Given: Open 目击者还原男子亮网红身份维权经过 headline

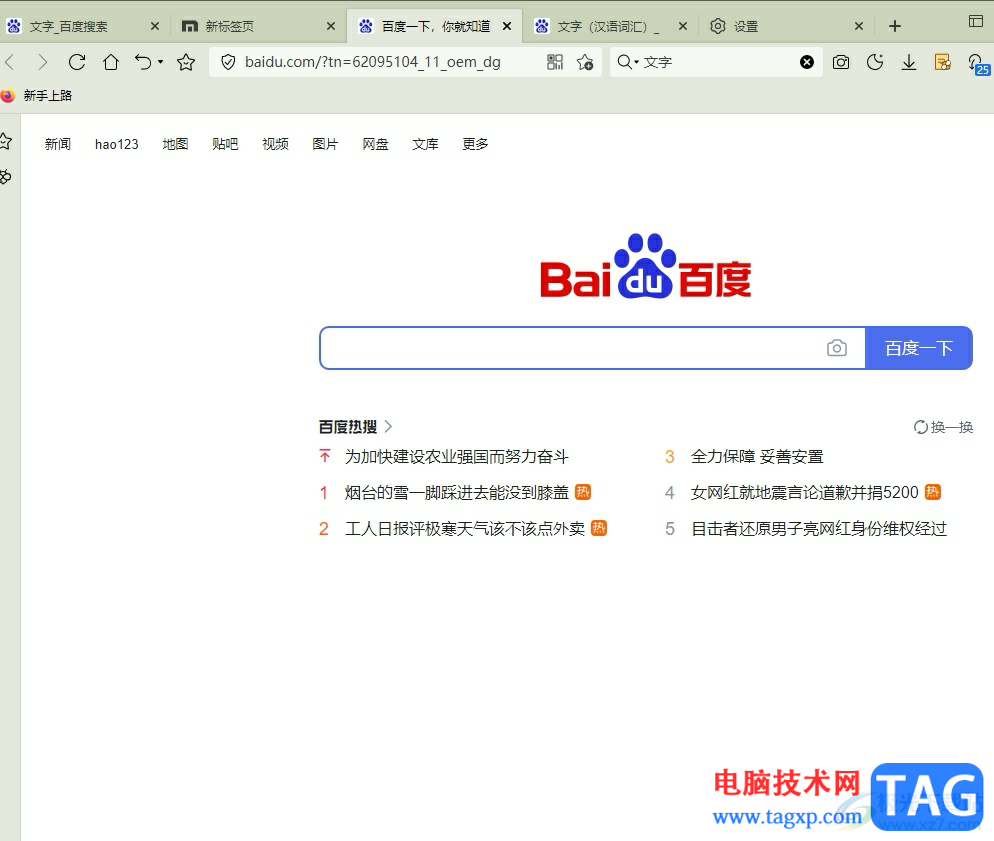Looking at the screenshot, I should tap(819, 529).
